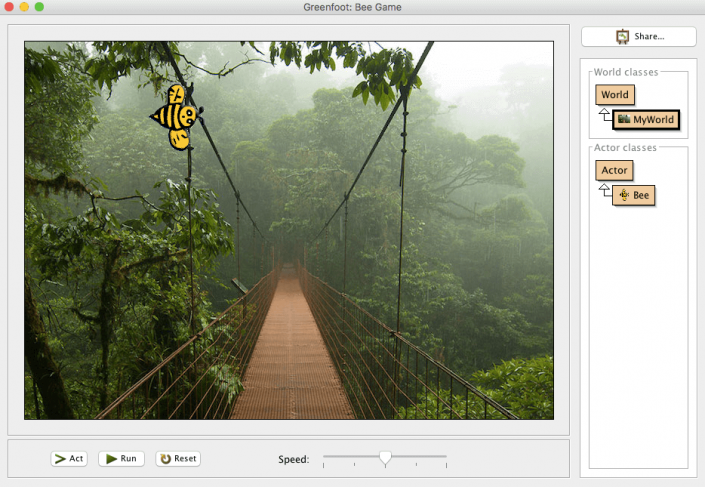Image resolution: width=705 pixels, height=487 pixels.
Task: Set Speed slider to the leftmost tick
Action: (324, 460)
